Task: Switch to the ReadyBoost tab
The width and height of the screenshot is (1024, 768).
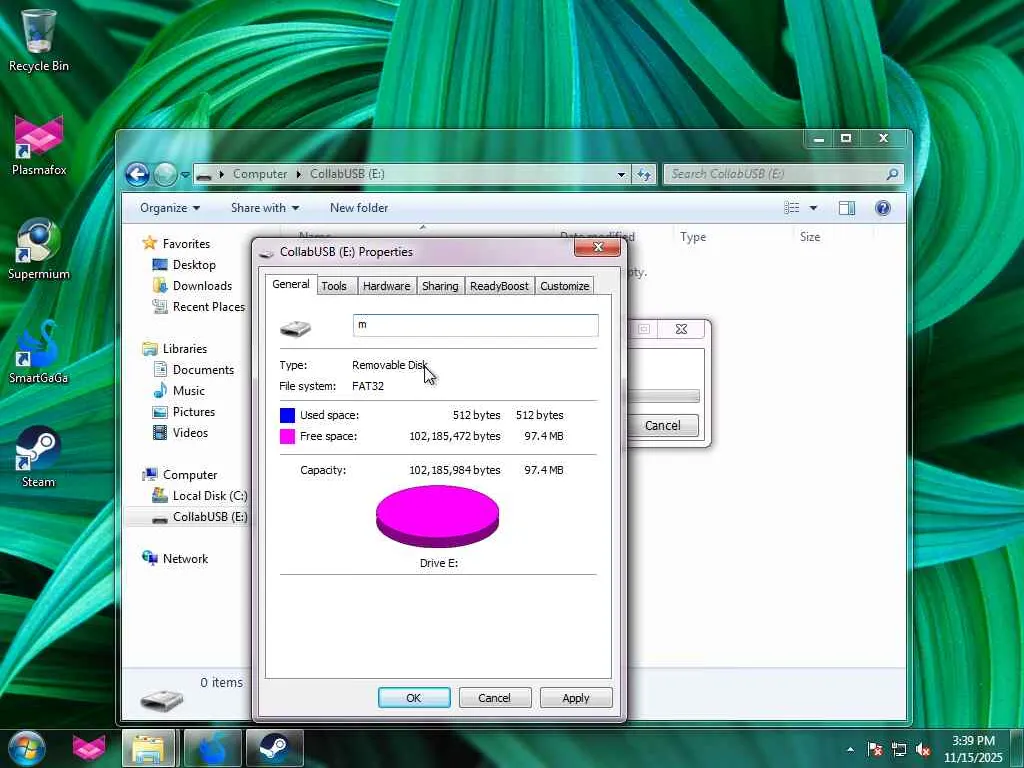Action: [500, 286]
